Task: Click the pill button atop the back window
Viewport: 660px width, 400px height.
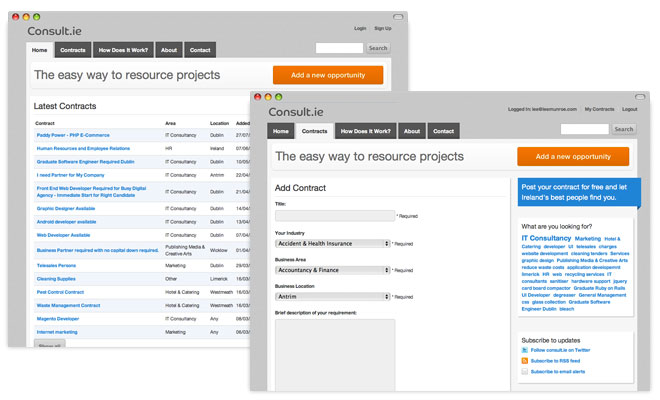Action: pos(398,17)
